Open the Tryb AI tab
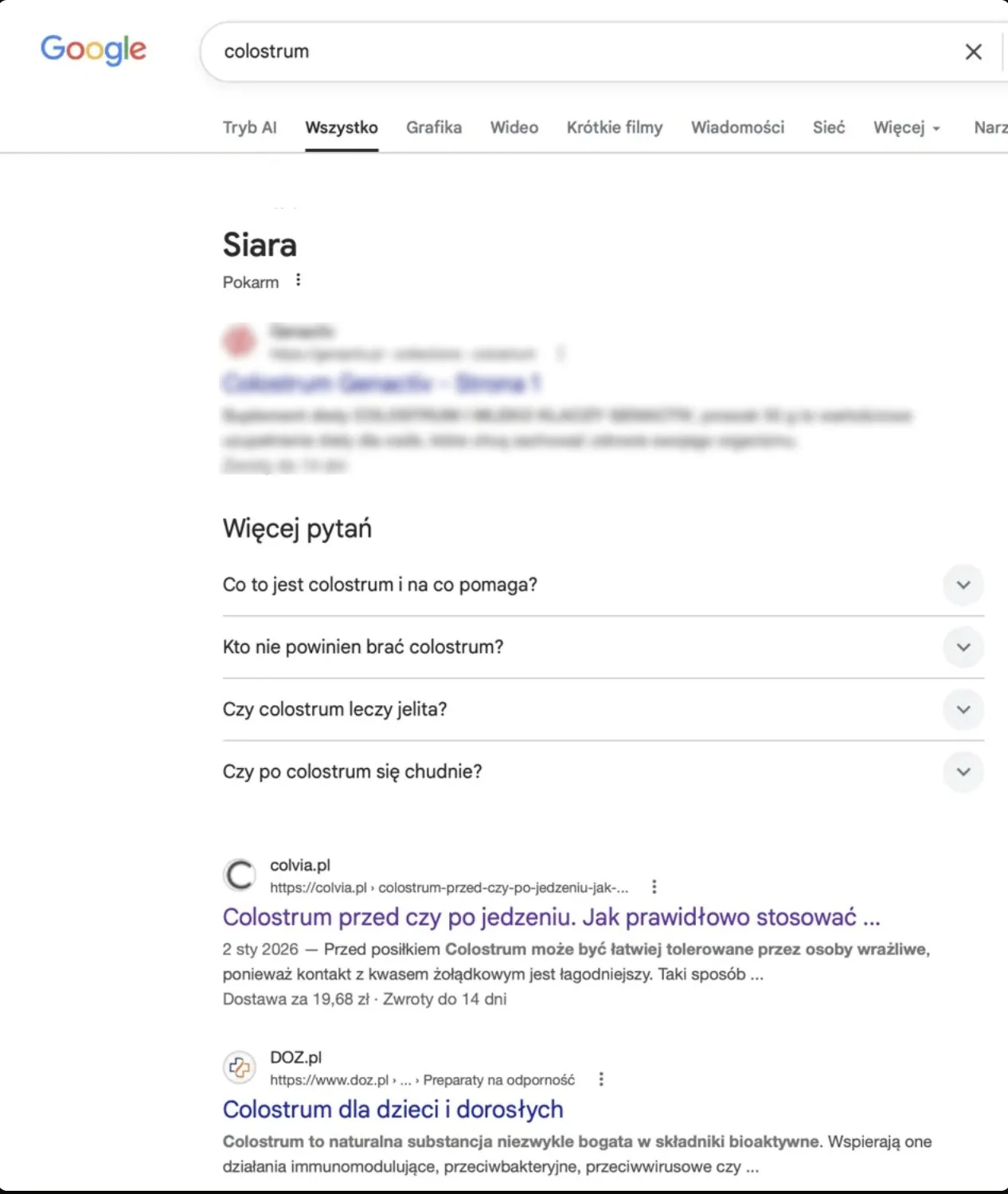 [250, 127]
